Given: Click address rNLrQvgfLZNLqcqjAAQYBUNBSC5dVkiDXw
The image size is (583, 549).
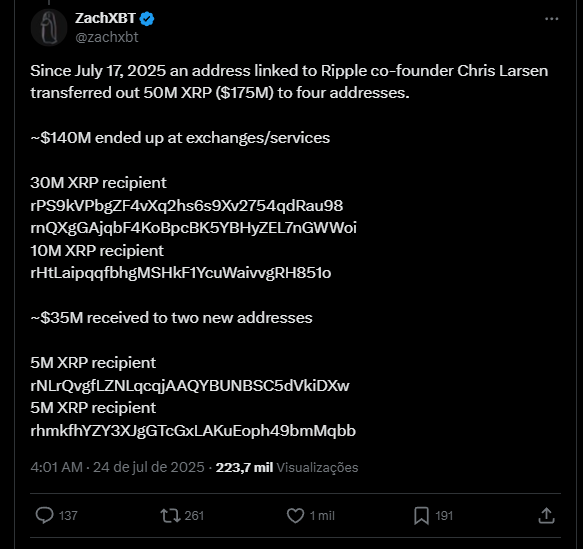Looking at the screenshot, I should tap(190, 386).
